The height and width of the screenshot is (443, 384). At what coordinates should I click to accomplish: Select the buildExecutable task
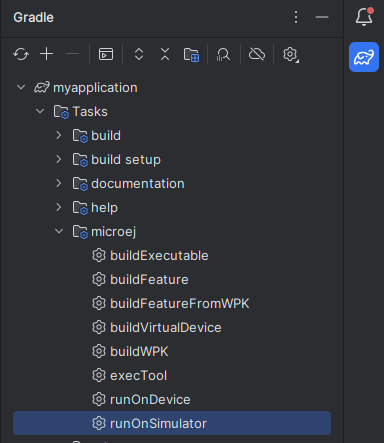pos(159,256)
